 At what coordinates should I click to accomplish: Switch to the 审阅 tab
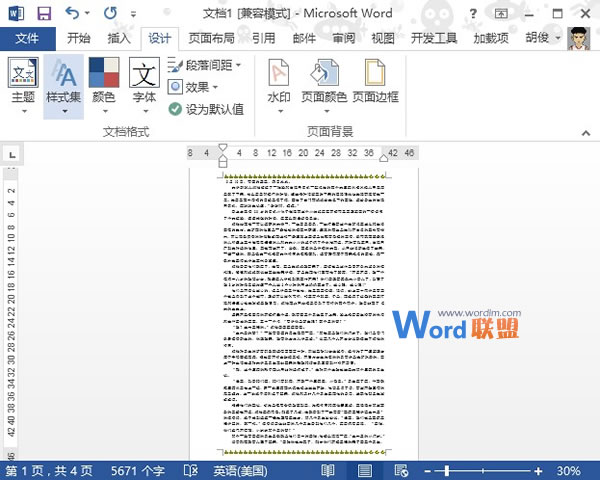(344, 38)
